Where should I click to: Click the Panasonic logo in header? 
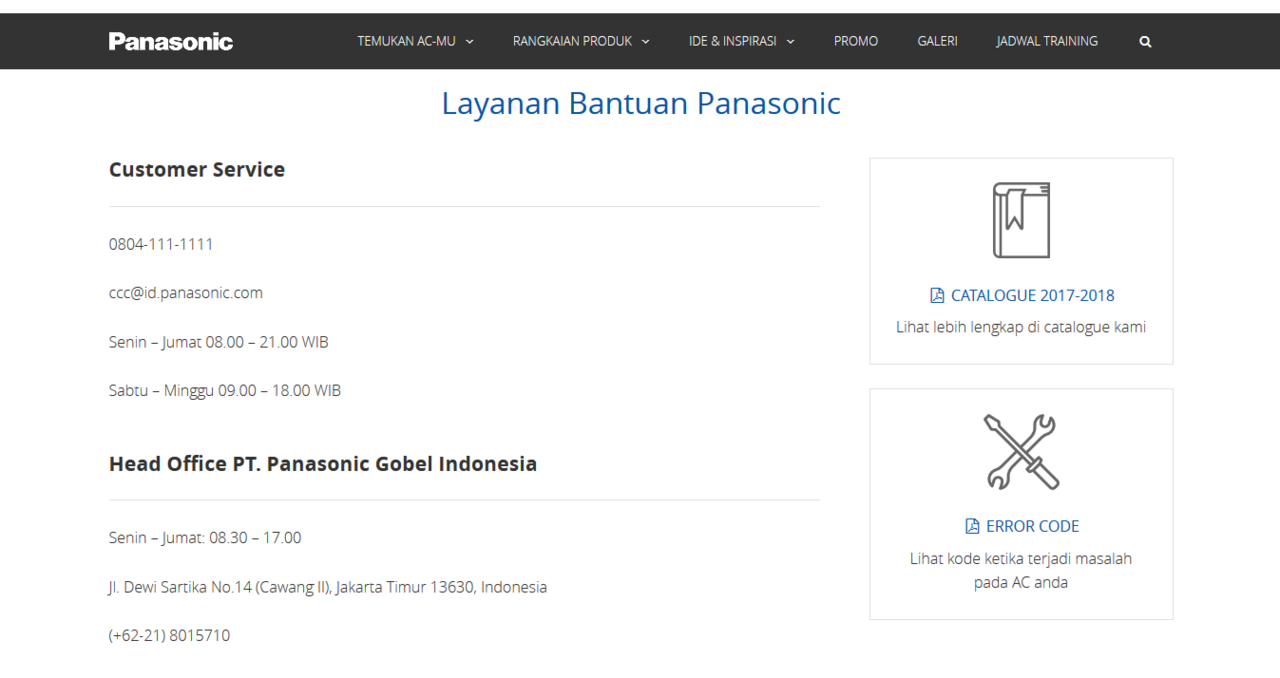(x=171, y=41)
